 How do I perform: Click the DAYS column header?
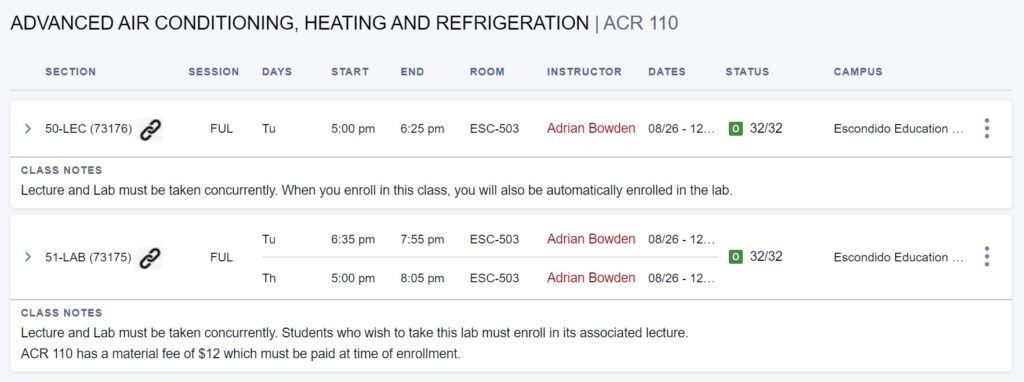coord(277,72)
